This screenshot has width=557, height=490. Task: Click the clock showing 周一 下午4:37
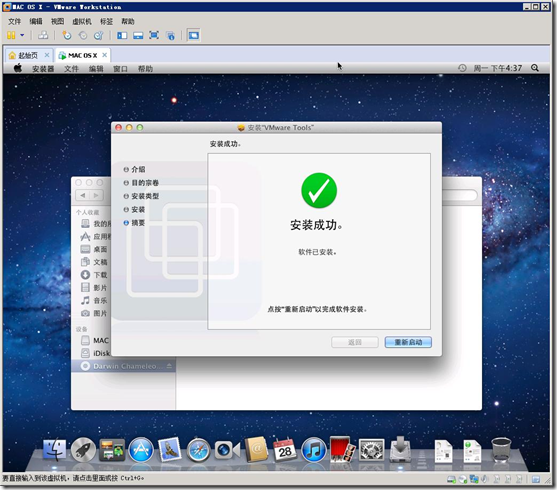[x=498, y=68]
